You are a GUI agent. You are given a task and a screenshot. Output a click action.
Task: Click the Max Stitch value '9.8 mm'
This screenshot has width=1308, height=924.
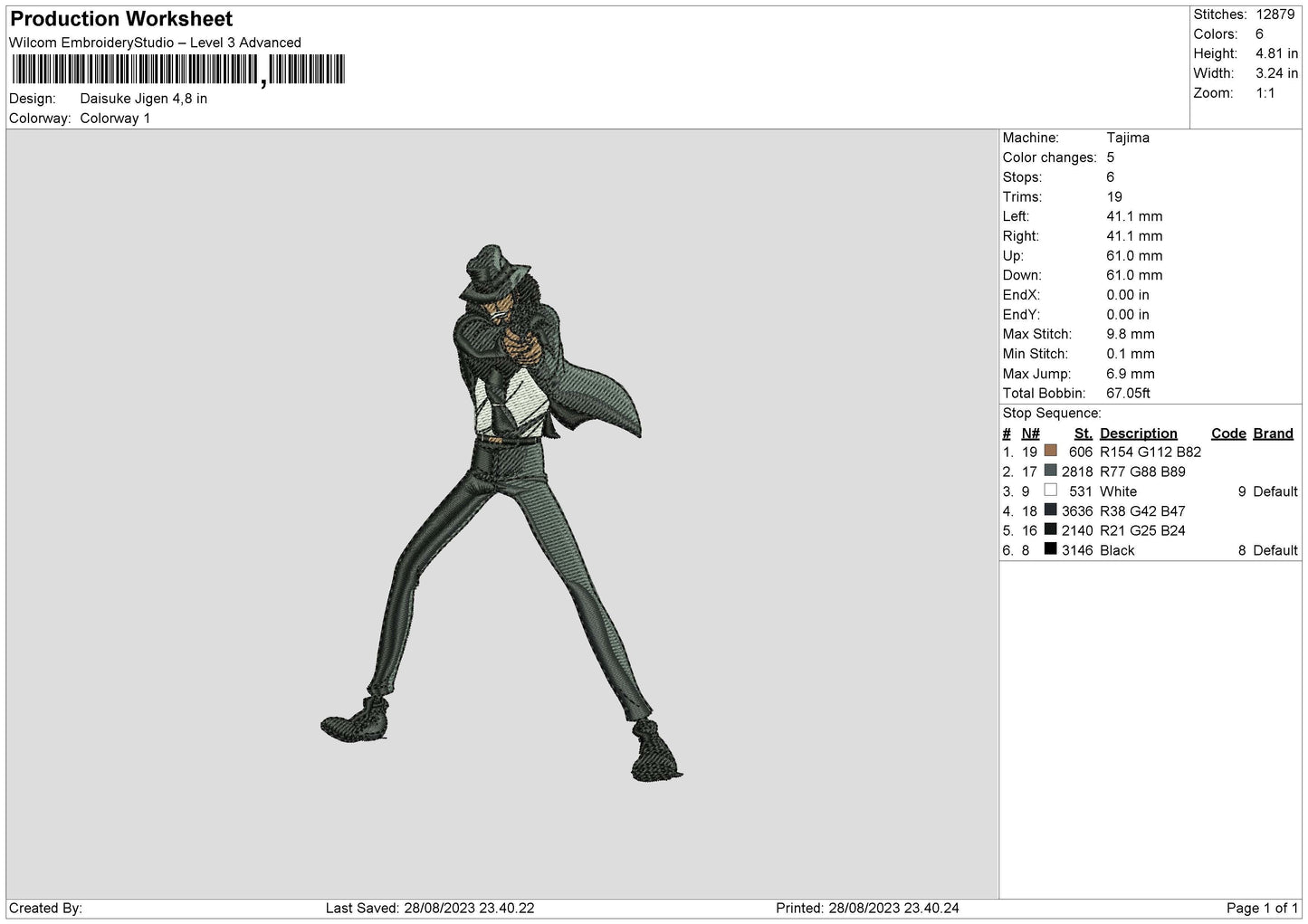1131,334
